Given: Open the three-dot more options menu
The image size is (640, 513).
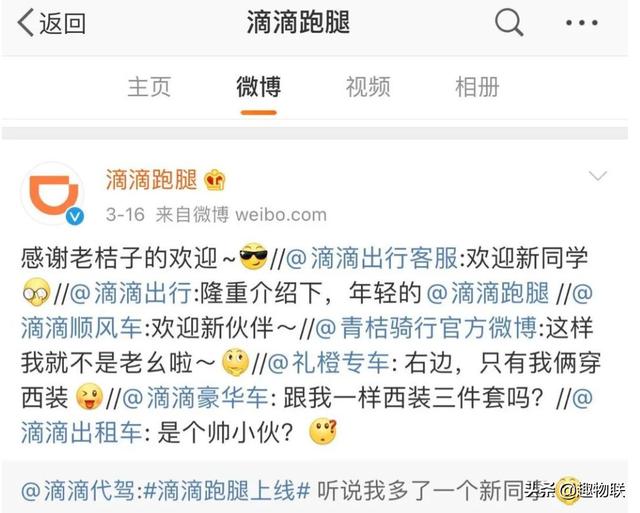Looking at the screenshot, I should pos(582,23).
